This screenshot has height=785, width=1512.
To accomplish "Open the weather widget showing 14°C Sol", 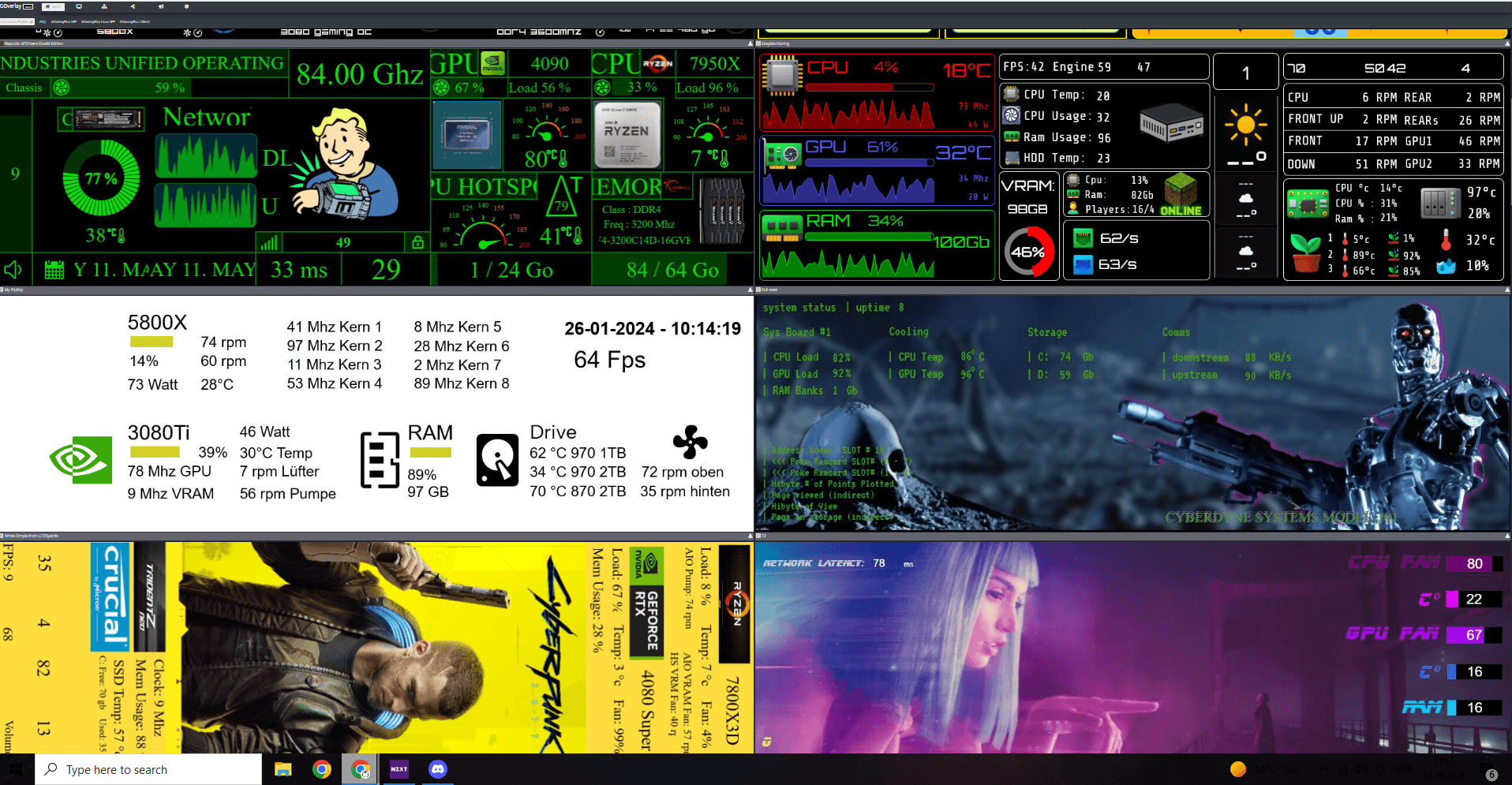I will (1264, 769).
